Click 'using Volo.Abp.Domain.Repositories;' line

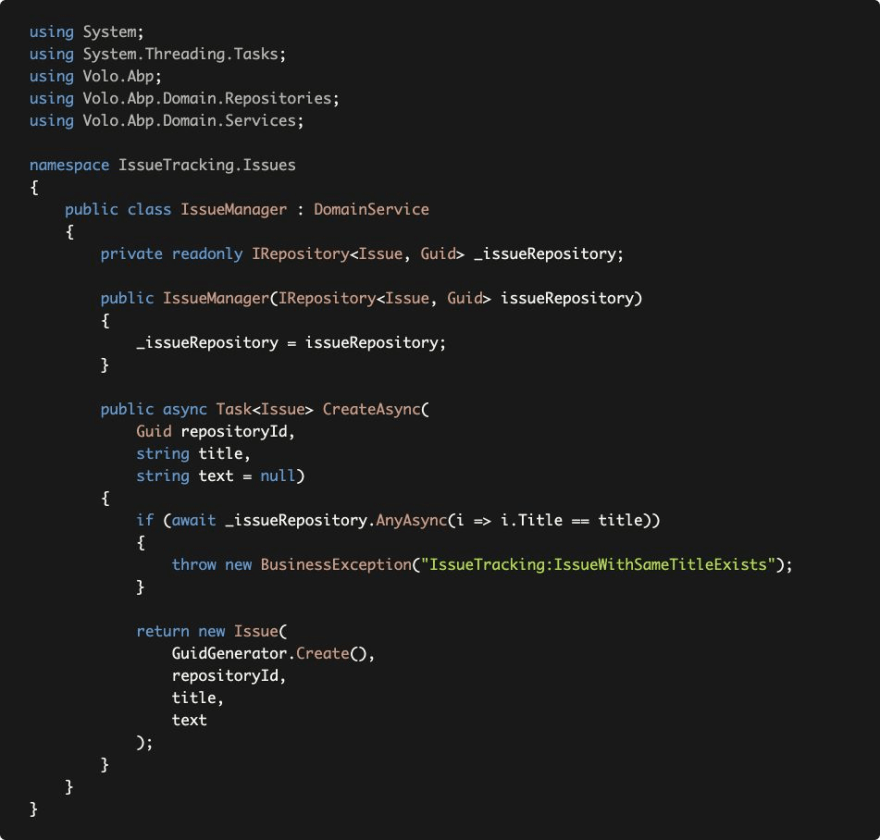coord(184,99)
